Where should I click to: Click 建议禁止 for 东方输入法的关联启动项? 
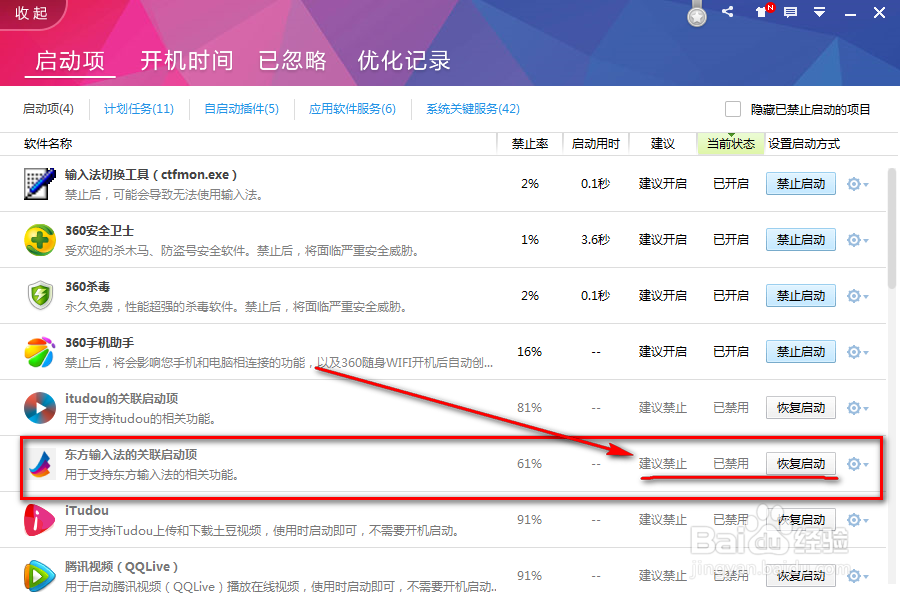point(663,463)
